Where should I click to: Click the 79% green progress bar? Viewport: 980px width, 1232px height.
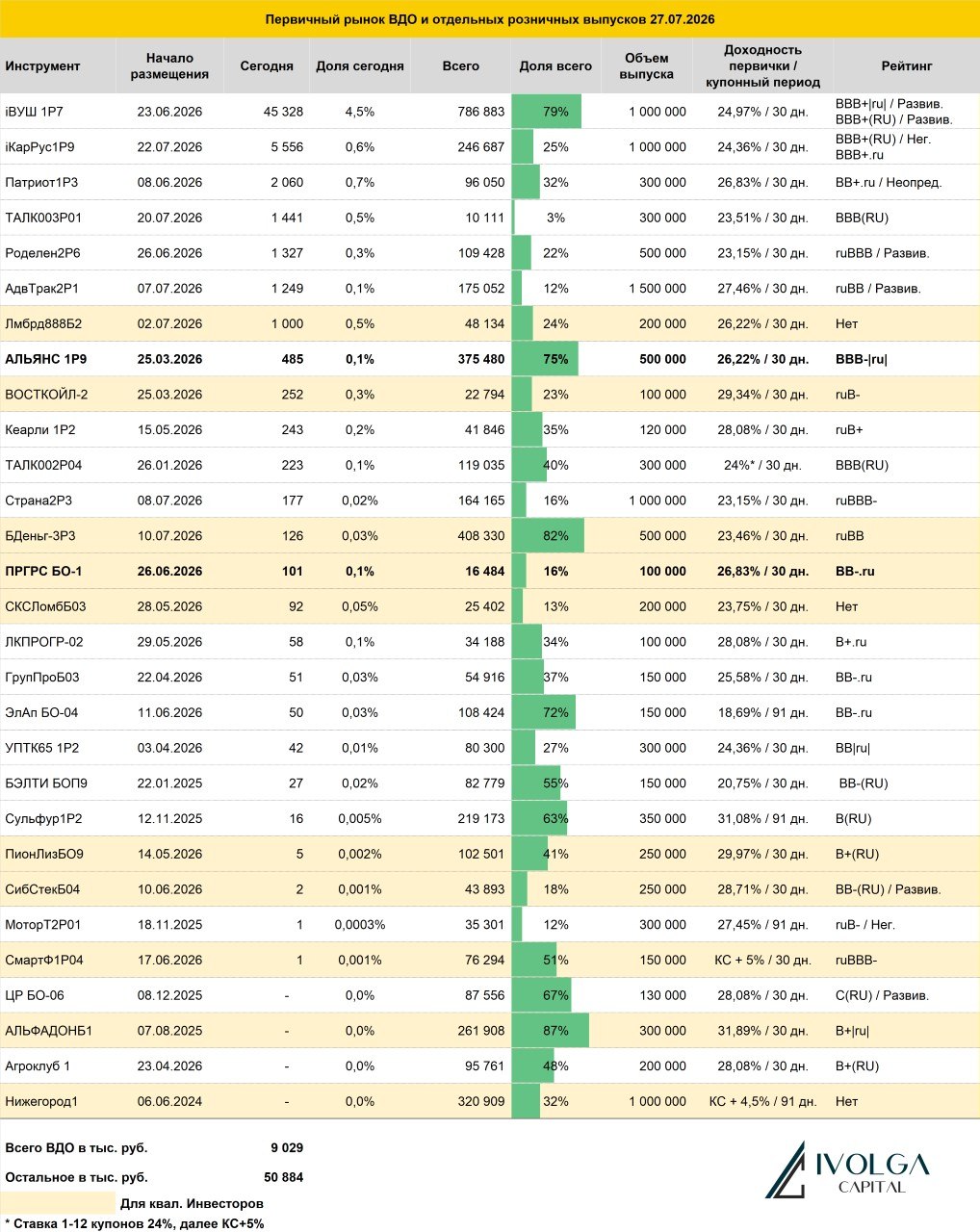[x=546, y=112]
